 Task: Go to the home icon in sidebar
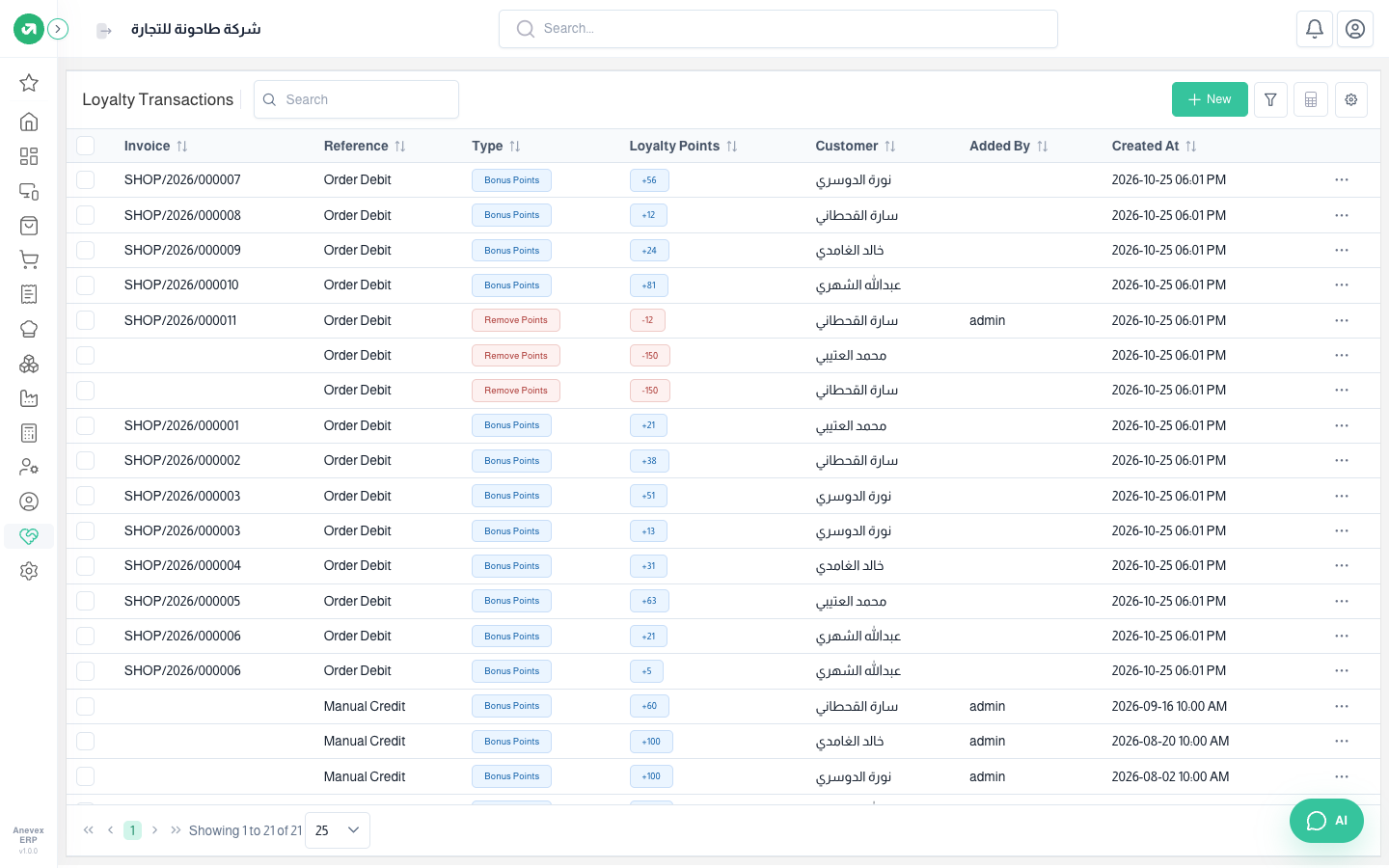point(29,122)
